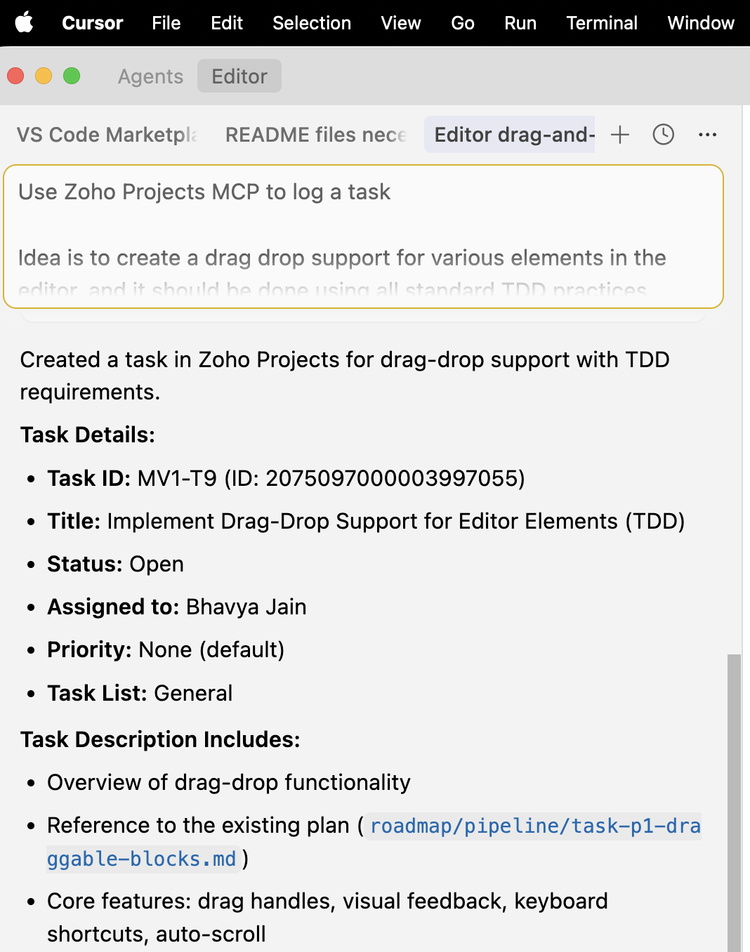
Task: Open the Run menu
Action: (520, 23)
